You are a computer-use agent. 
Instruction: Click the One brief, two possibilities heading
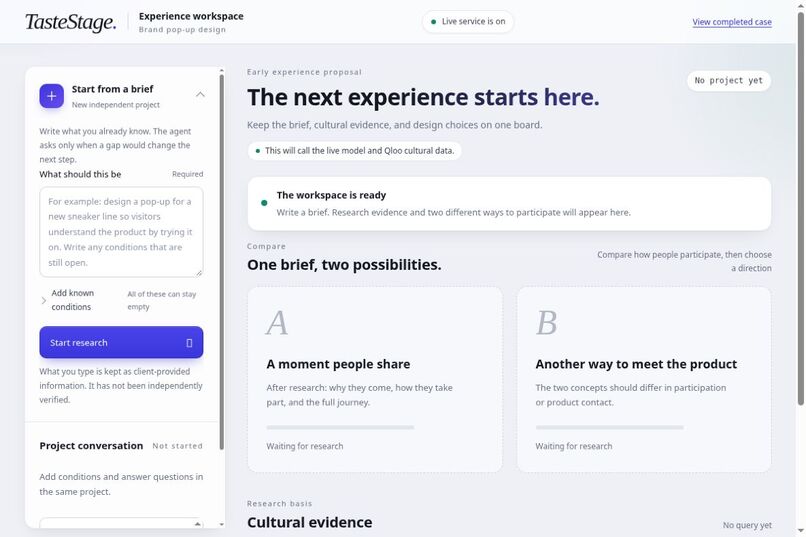coord(344,265)
